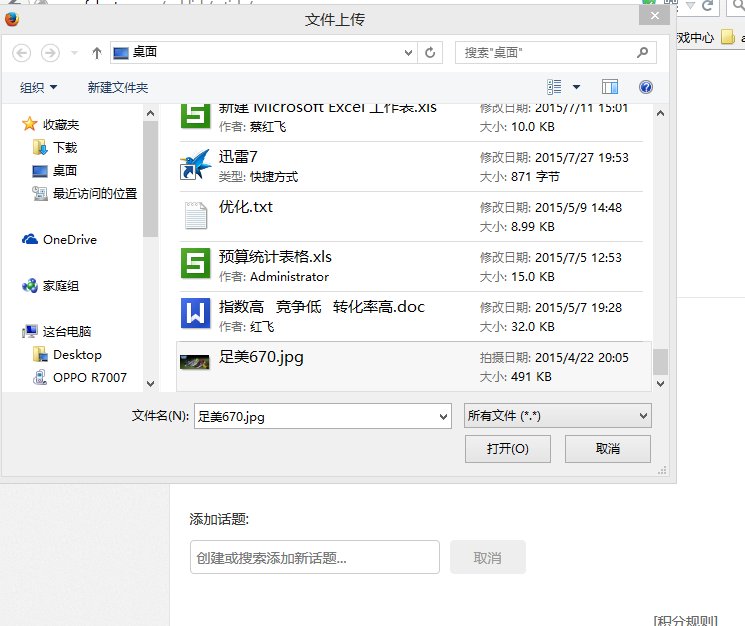Open recent locations dropdown beside forward arrow
This screenshot has height=626, width=745.
[x=75, y=53]
